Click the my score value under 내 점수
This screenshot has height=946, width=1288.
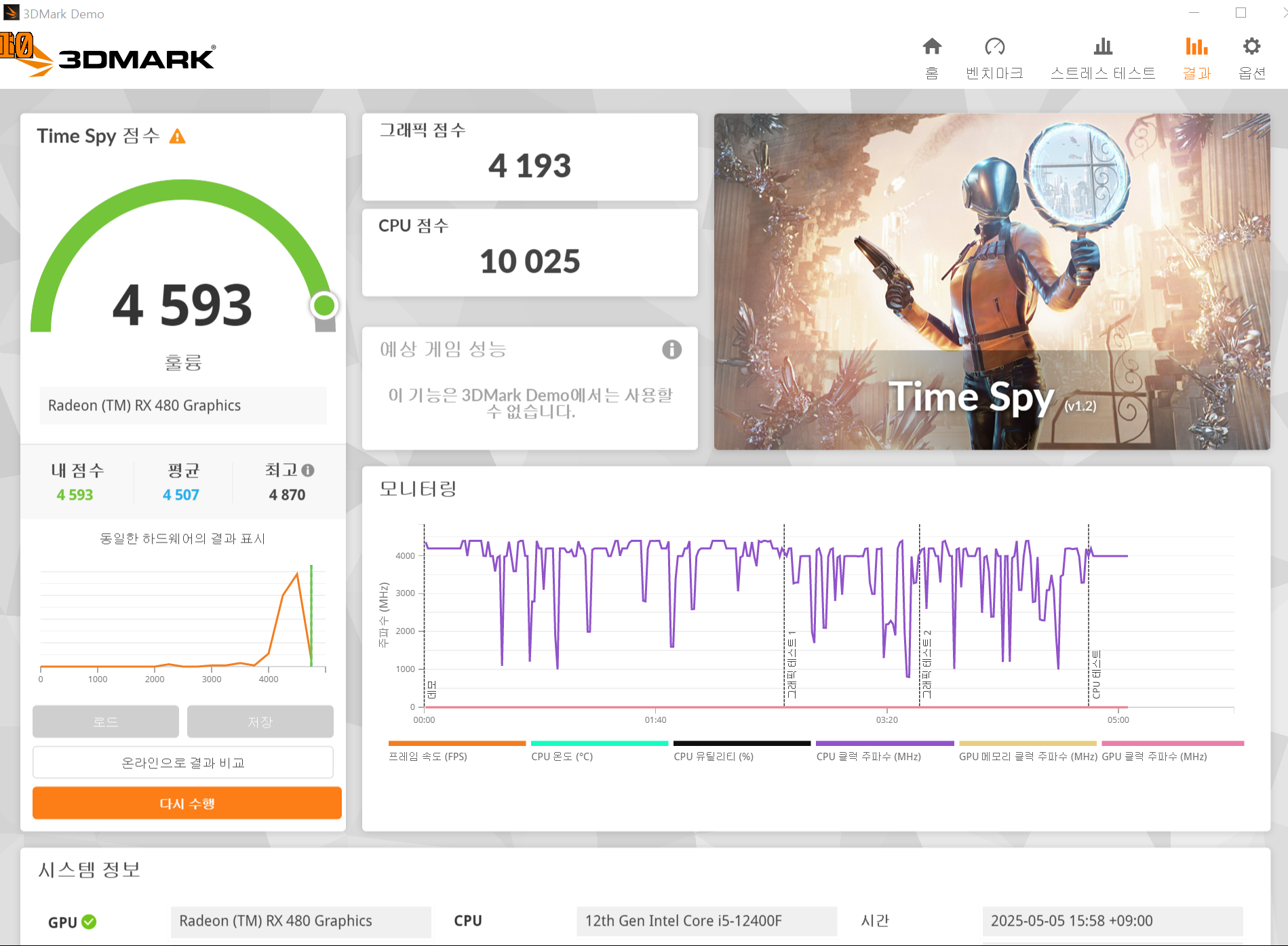(75, 495)
